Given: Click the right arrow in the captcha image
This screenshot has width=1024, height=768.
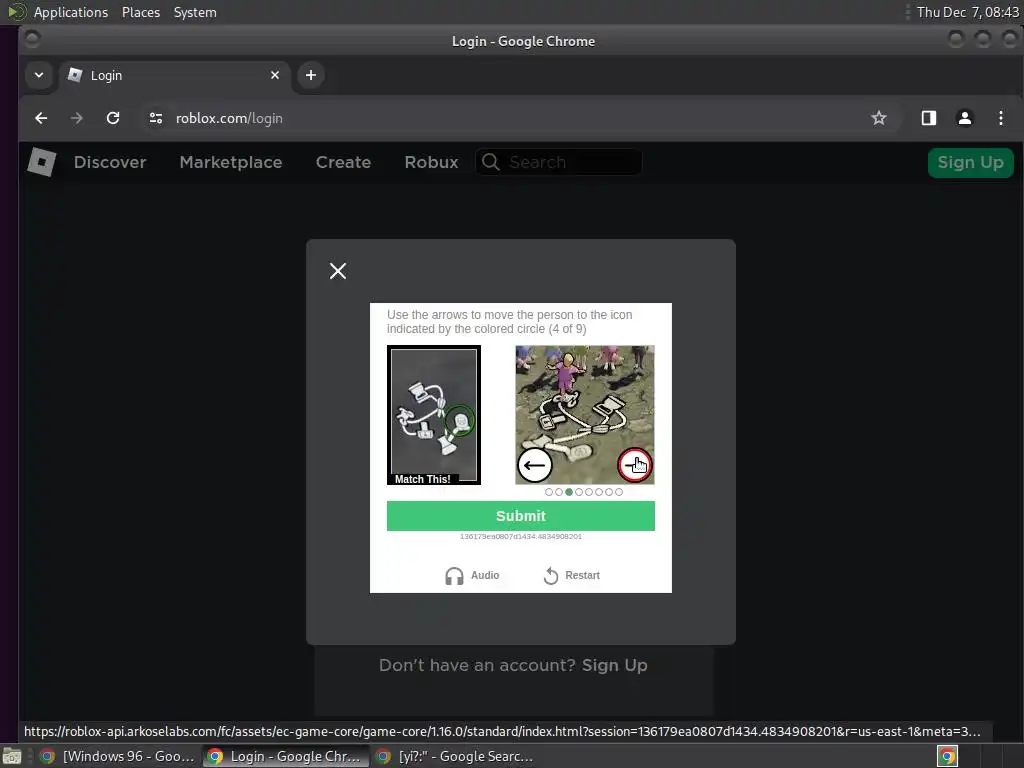Looking at the screenshot, I should [635, 465].
